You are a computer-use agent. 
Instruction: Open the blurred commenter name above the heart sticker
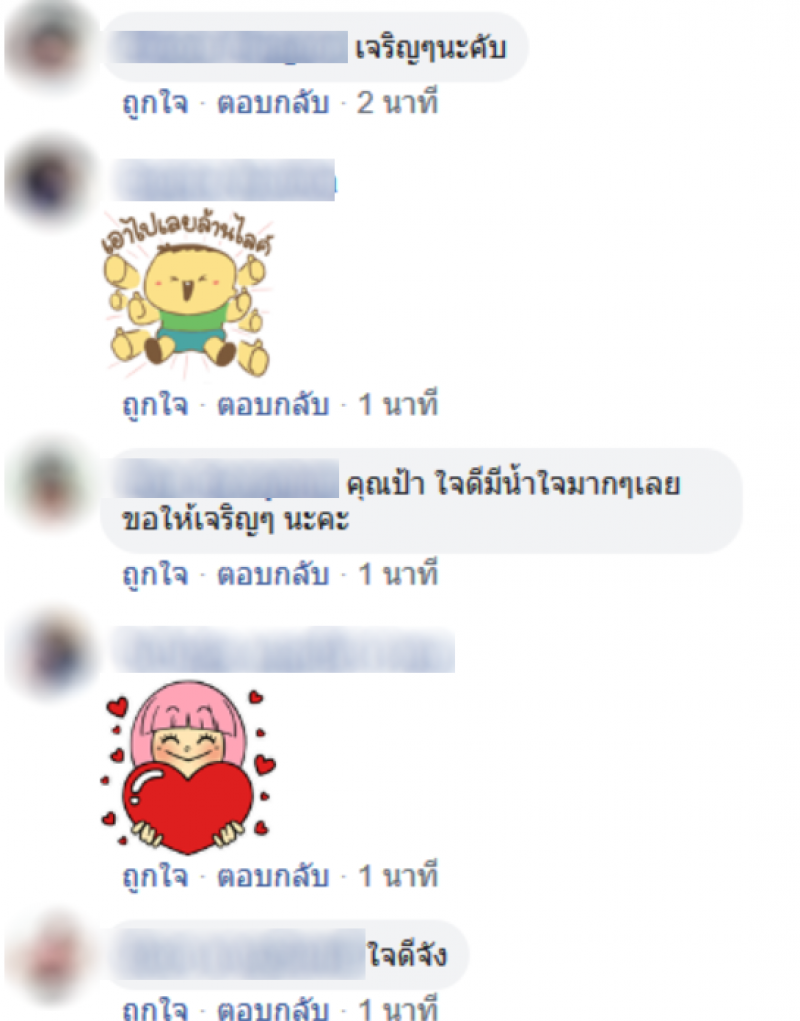(283, 650)
